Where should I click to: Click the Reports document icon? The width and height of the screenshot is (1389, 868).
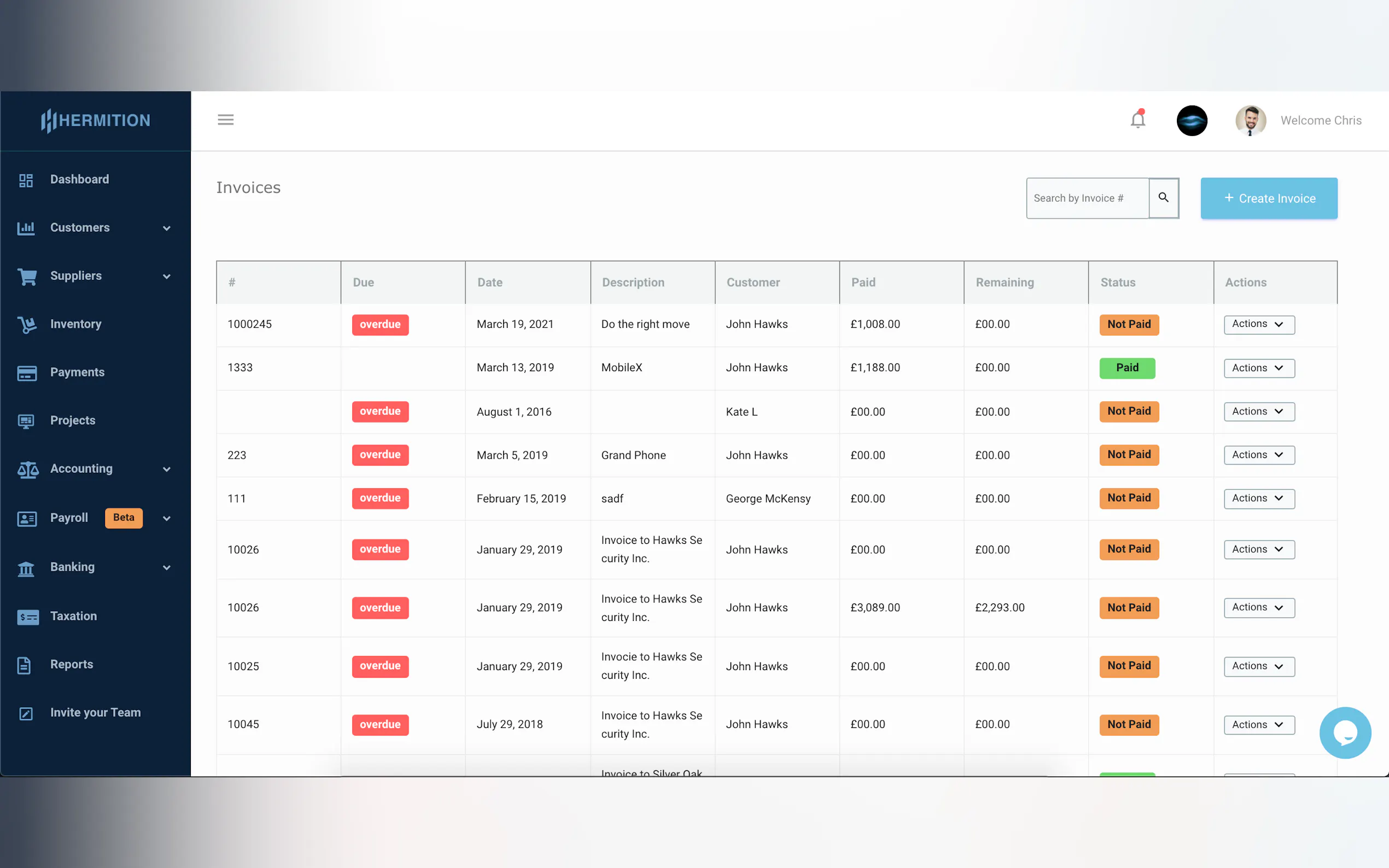[x=24, y=665]
